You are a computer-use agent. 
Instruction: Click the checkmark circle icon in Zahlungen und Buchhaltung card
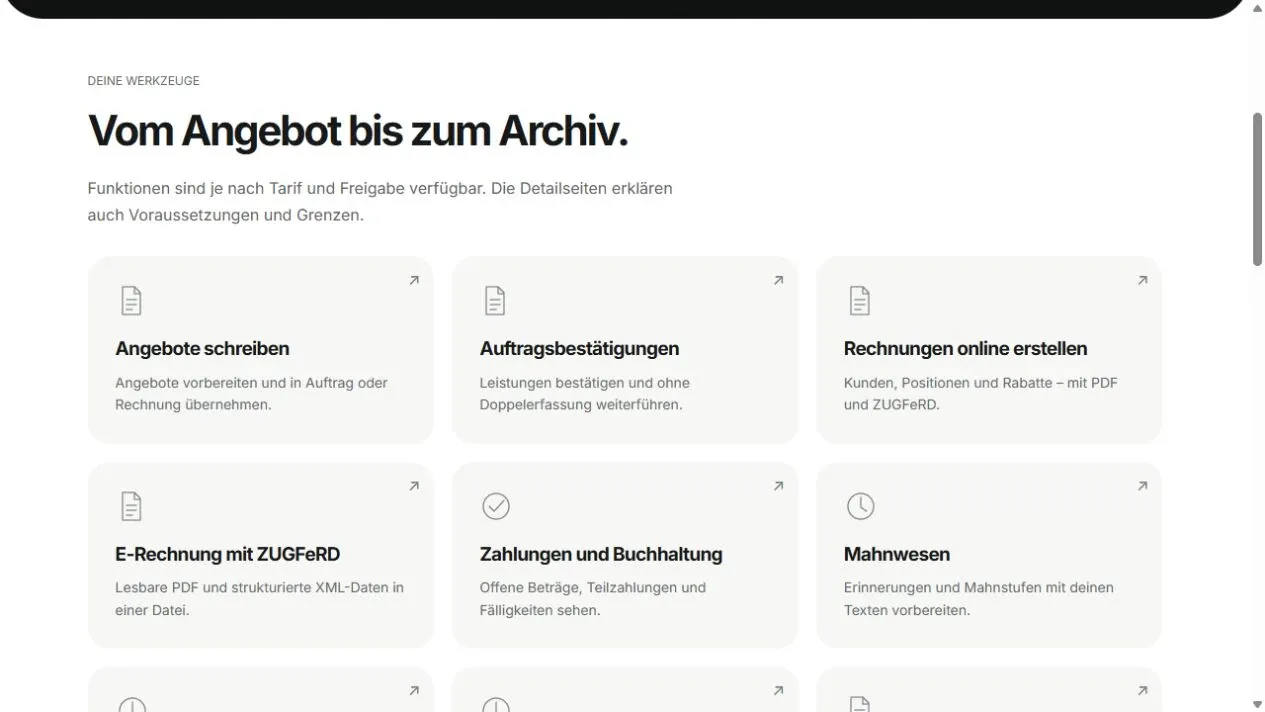(x=496, y=506)
